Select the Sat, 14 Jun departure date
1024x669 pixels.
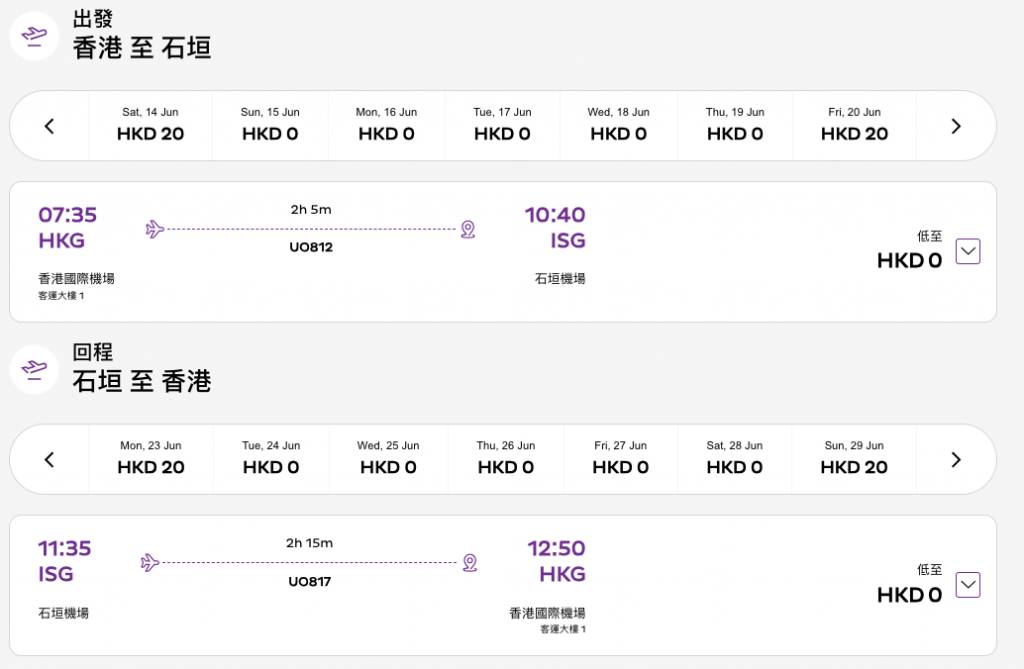[151, 125]
